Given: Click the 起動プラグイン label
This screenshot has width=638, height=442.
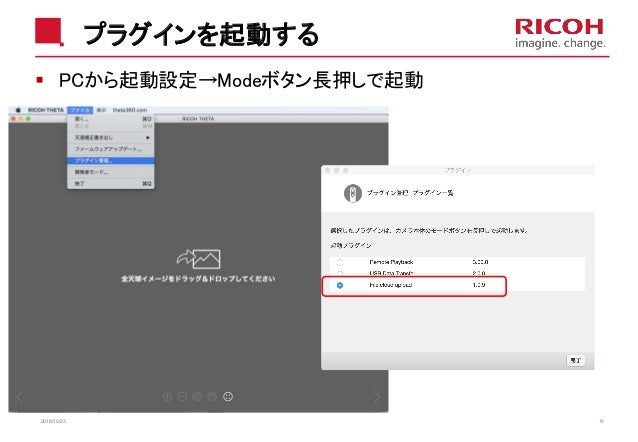Looking at the screenshot, I should (351, 245).
